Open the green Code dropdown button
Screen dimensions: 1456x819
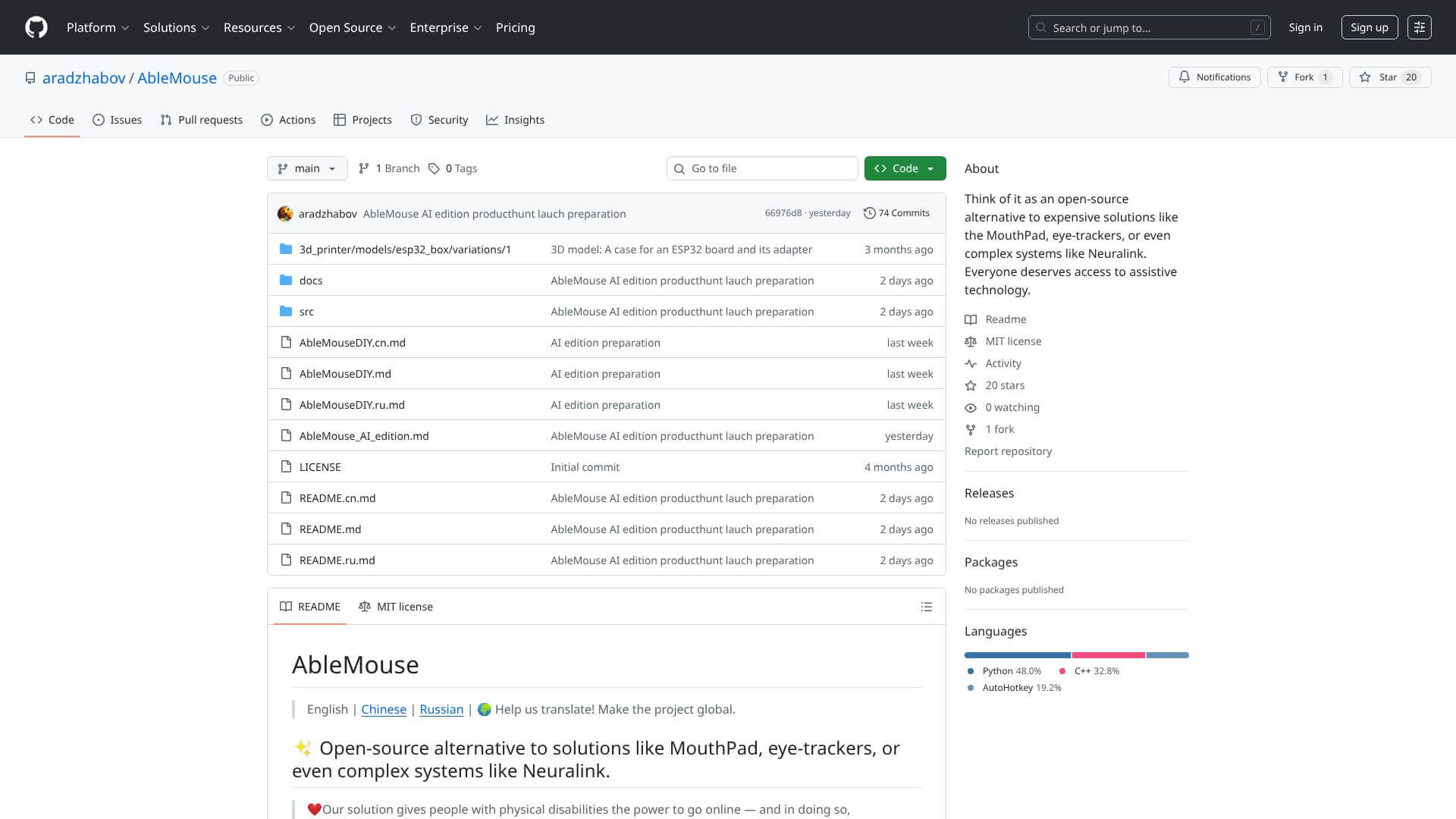(x=905, y=168)
